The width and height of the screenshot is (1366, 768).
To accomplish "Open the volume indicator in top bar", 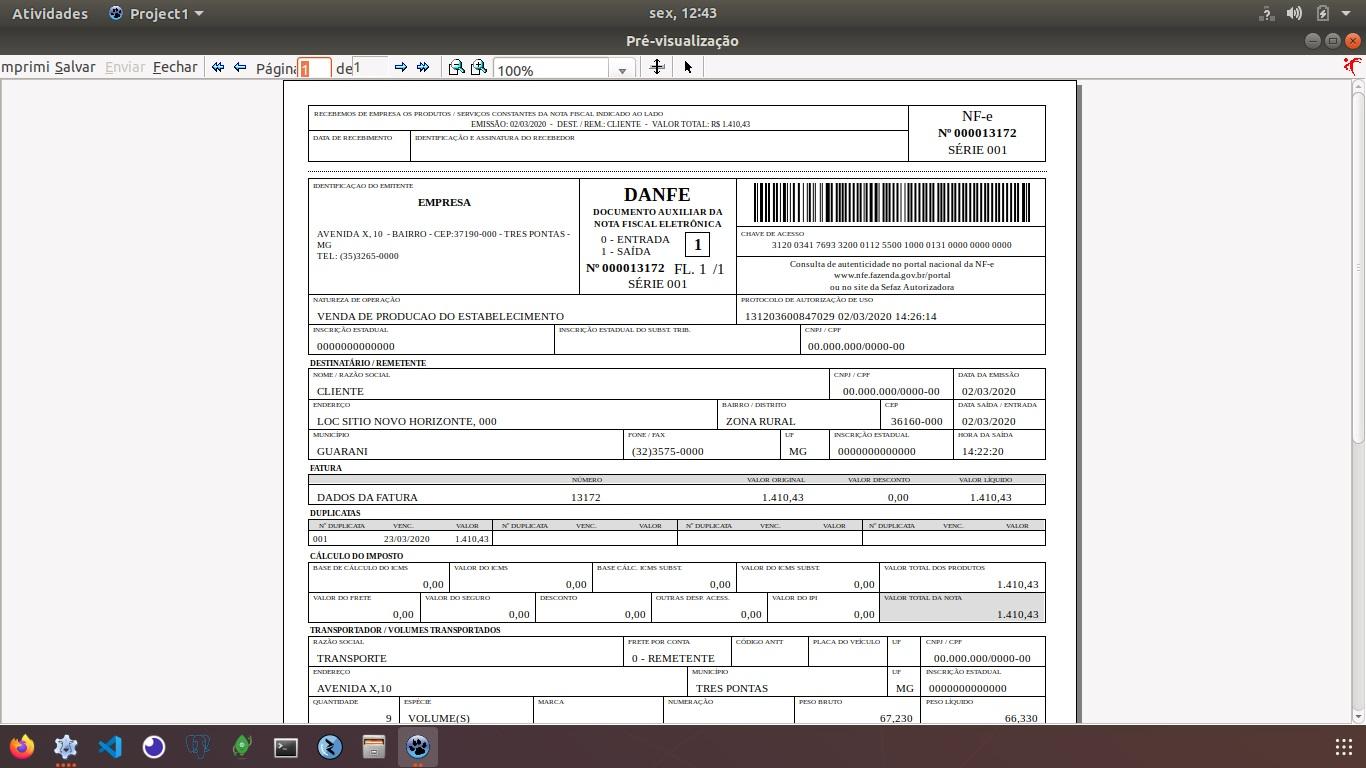I will tap(1294, 13).
